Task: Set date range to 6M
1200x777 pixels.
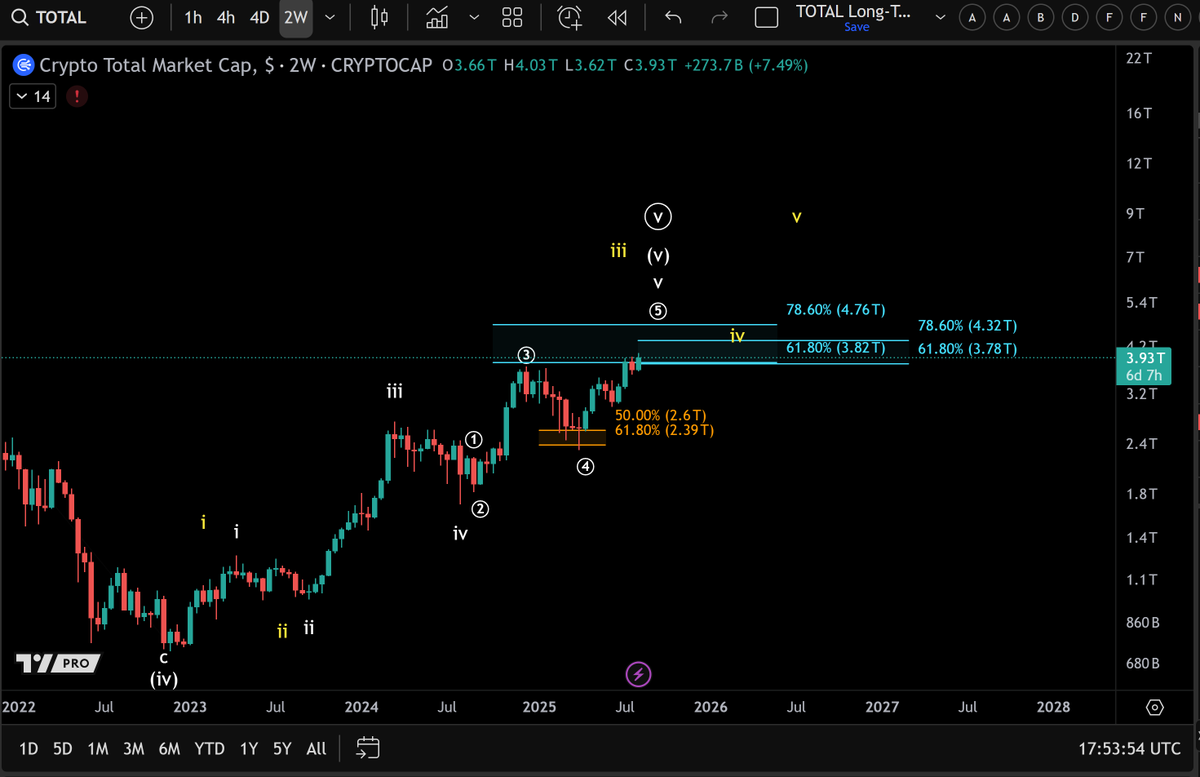Action: (169, 748)
